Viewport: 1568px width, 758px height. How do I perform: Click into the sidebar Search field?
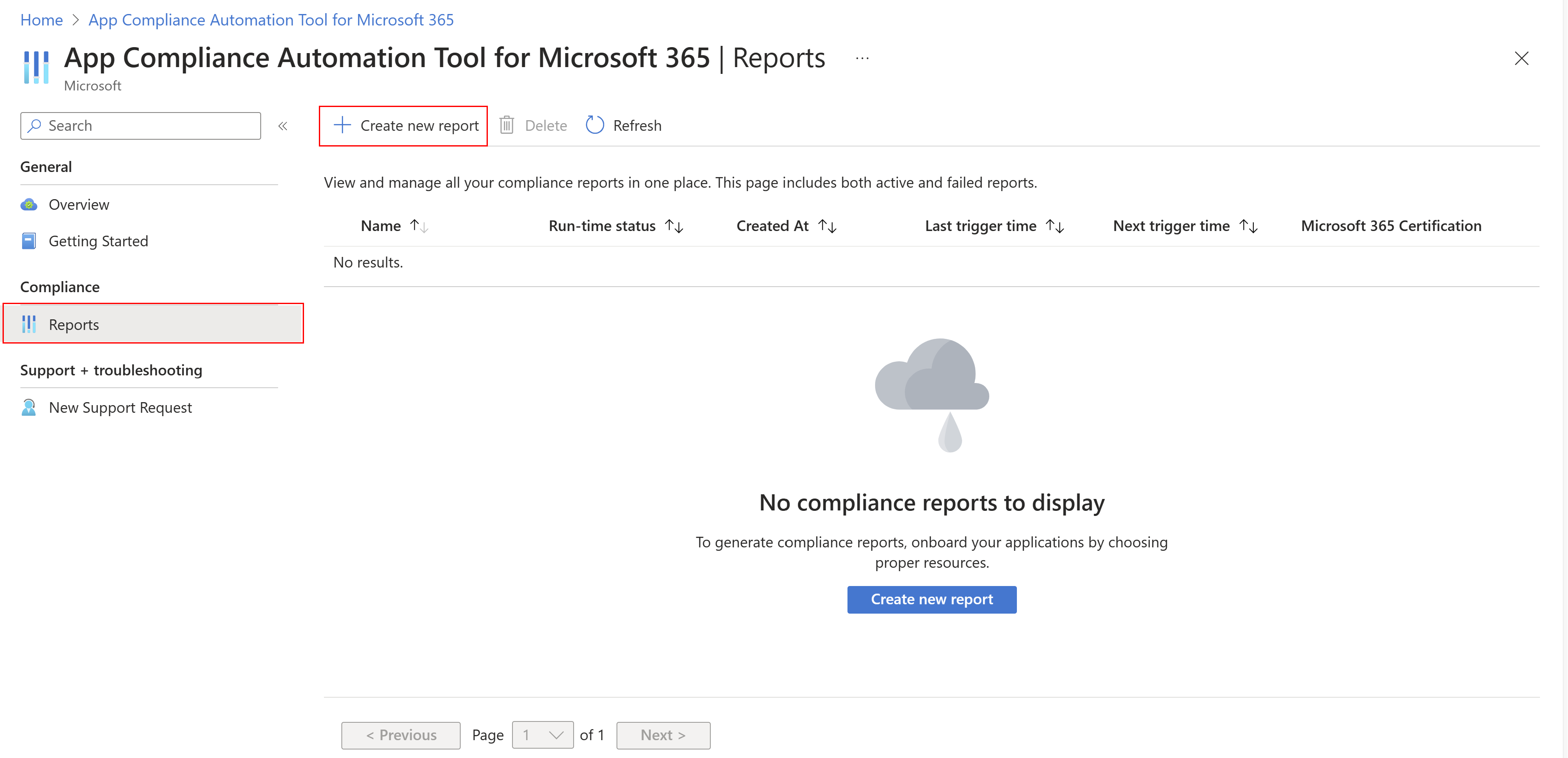(x=141, y=125)
